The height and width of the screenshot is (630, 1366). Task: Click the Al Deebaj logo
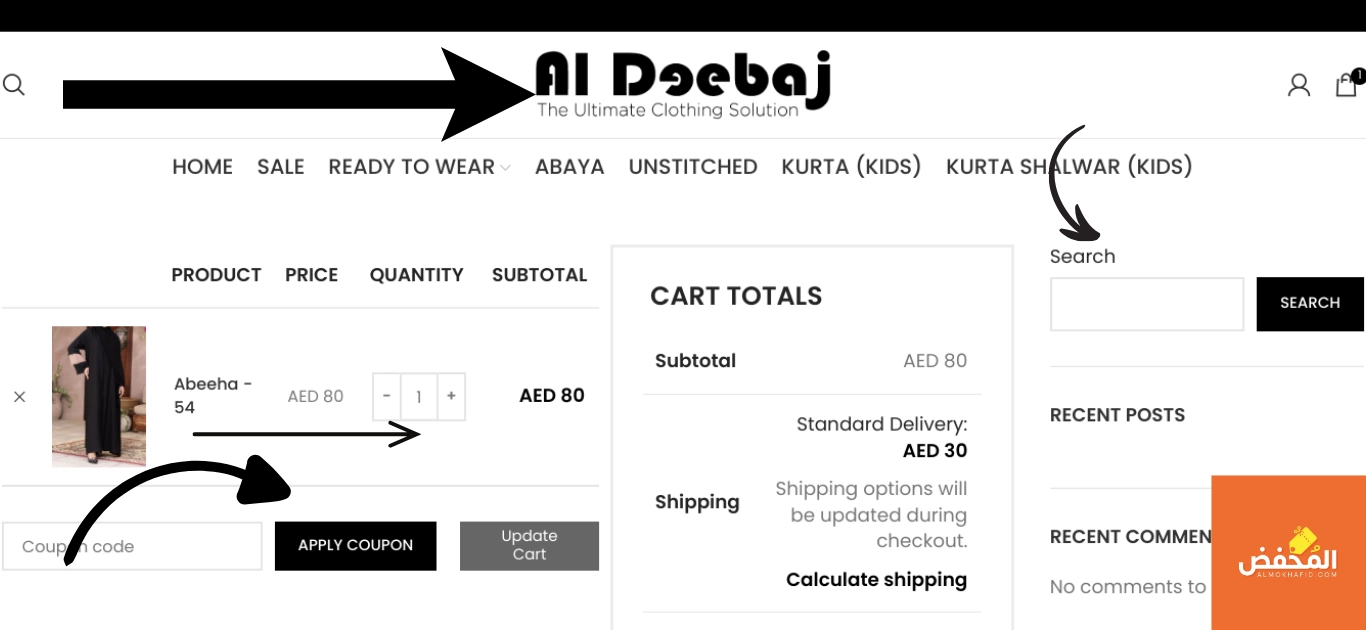[x=682, y=85]
